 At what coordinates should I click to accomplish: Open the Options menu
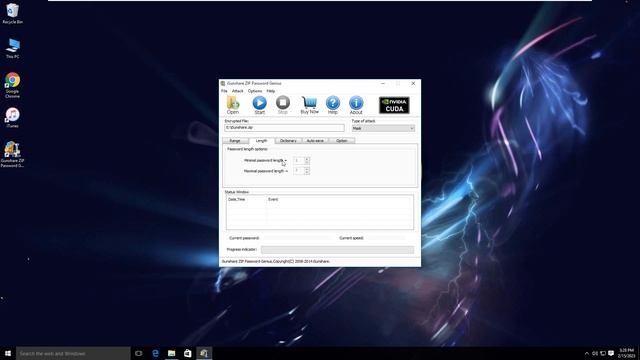[x=255, y=91]
